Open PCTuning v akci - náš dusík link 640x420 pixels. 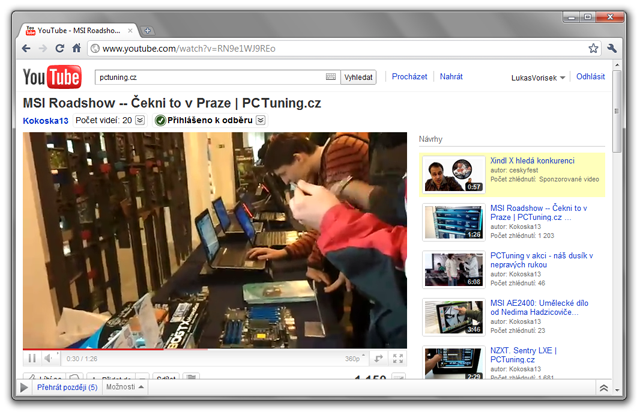542,260
